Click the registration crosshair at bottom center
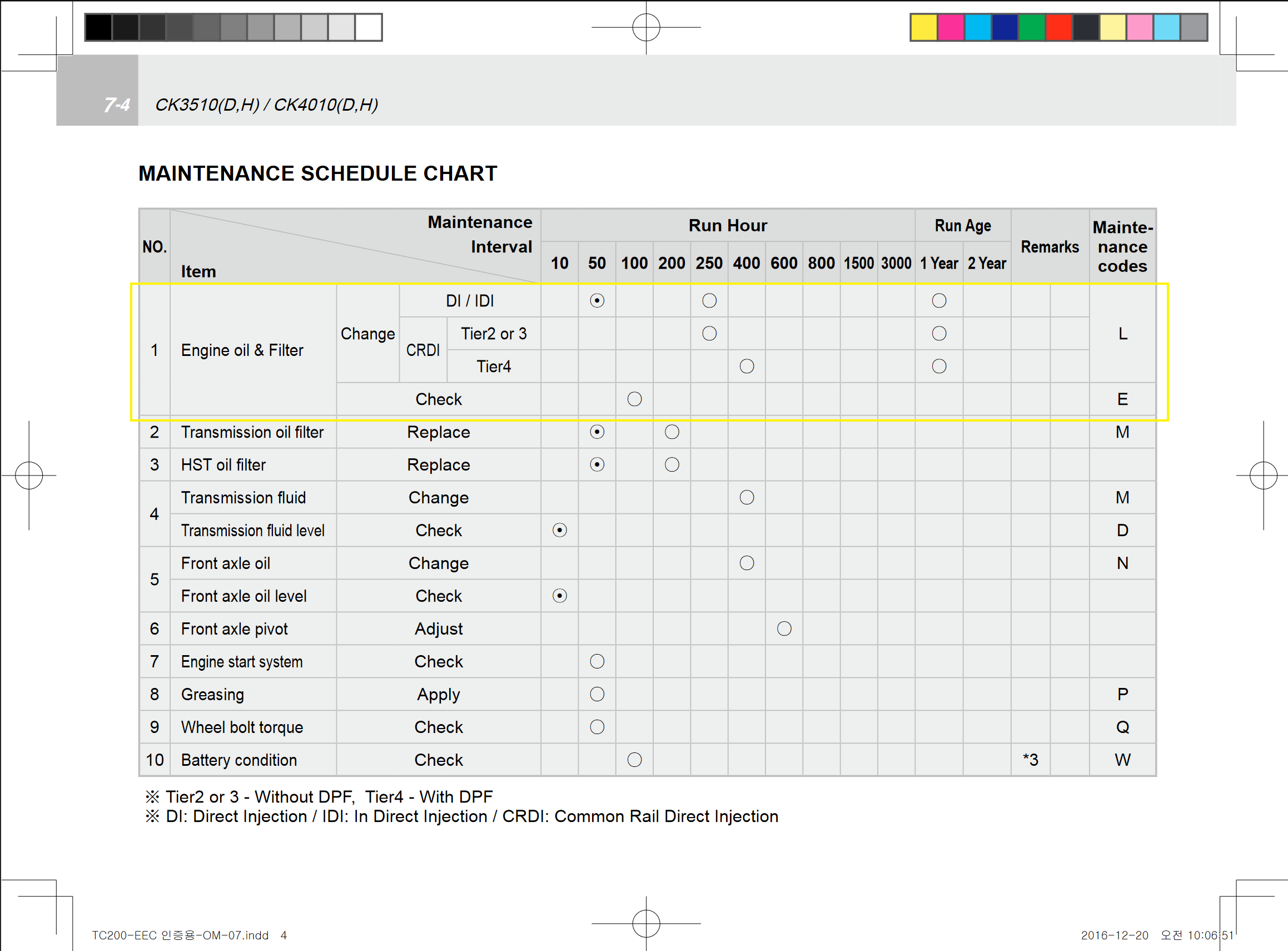This screenshot has width=1288, height=951. tap(646, 923)
